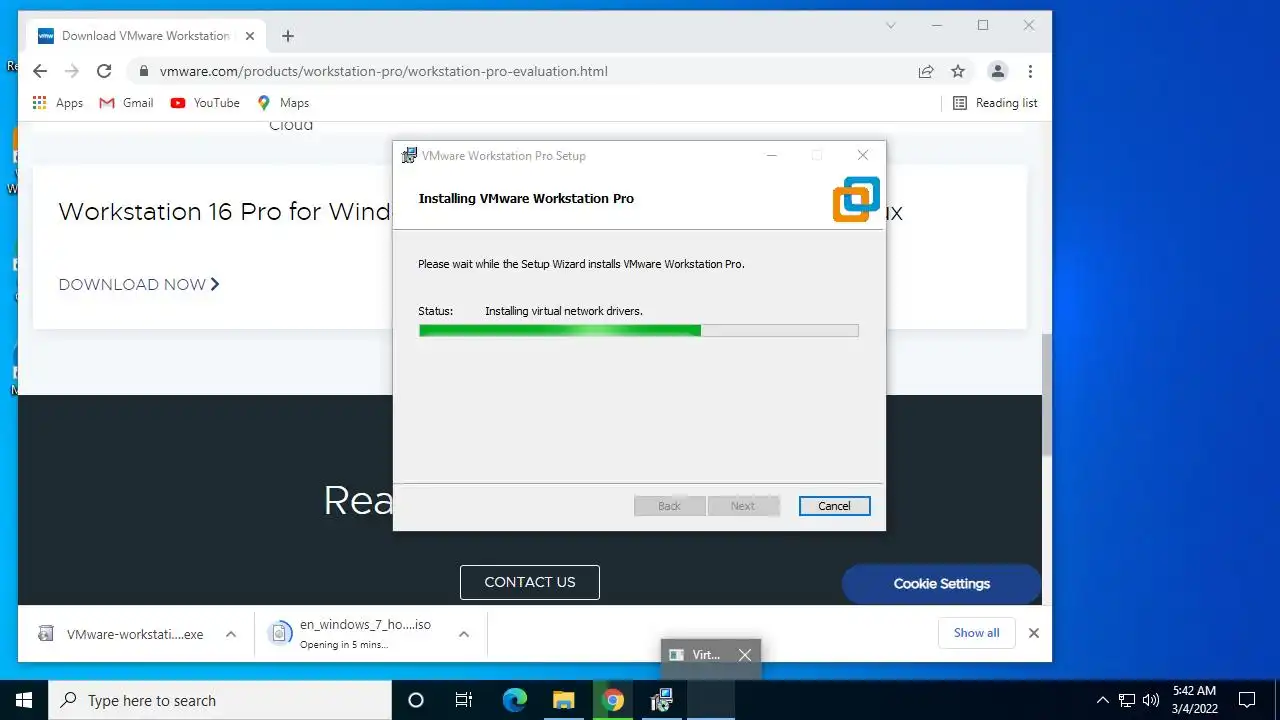Image resolution: width=1280 pixels, height=720 pixels.
Task: Open network status tray icon
Action: pyautogui.click(x=1127, y=700)
